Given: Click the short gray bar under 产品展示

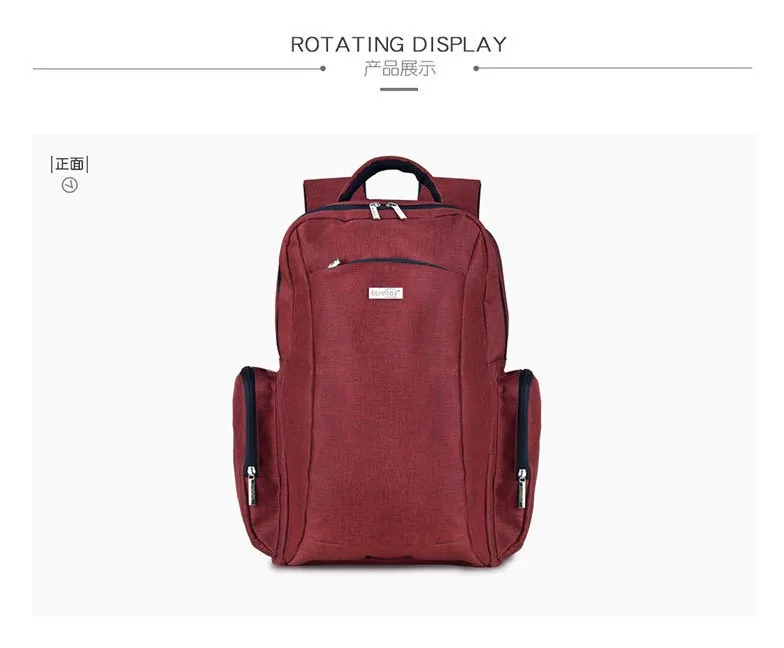Looking at the screenshot, I should [399, 90].
